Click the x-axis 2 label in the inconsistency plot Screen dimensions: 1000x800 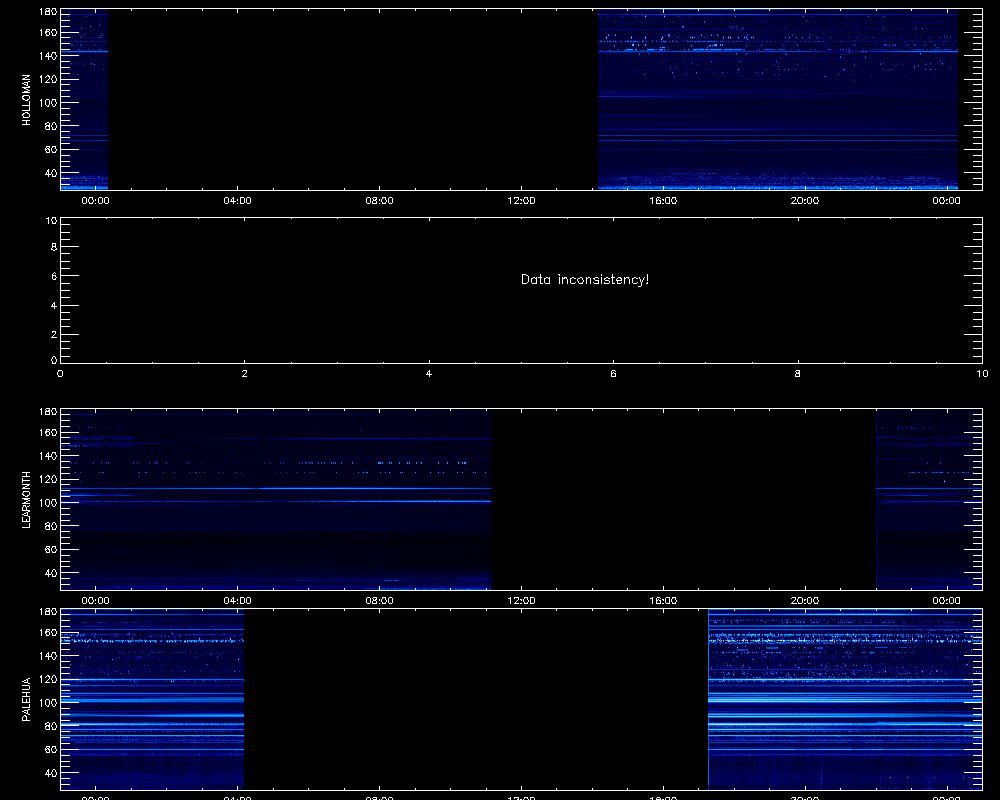pyautogui.click(x=244, y=374)
